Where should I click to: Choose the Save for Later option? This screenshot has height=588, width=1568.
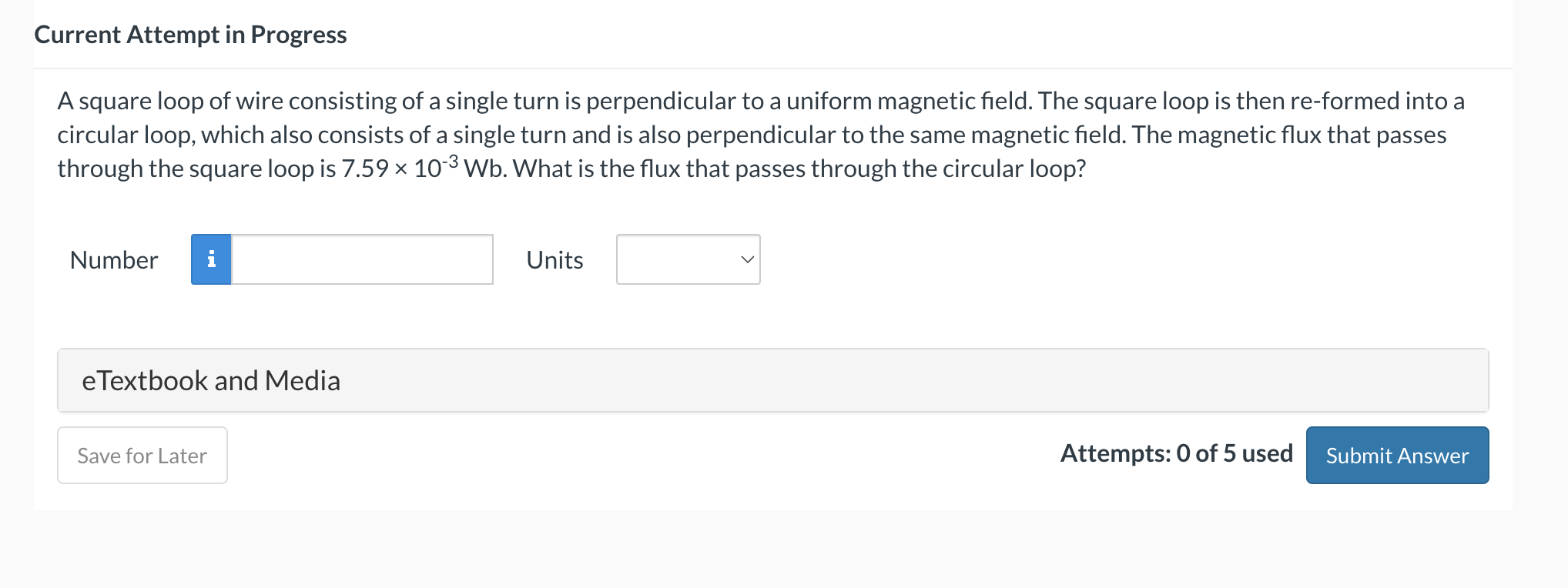pos(142,455)
